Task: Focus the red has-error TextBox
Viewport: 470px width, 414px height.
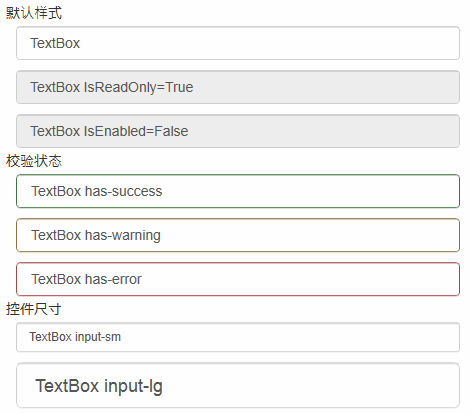Action: [238, 279]
